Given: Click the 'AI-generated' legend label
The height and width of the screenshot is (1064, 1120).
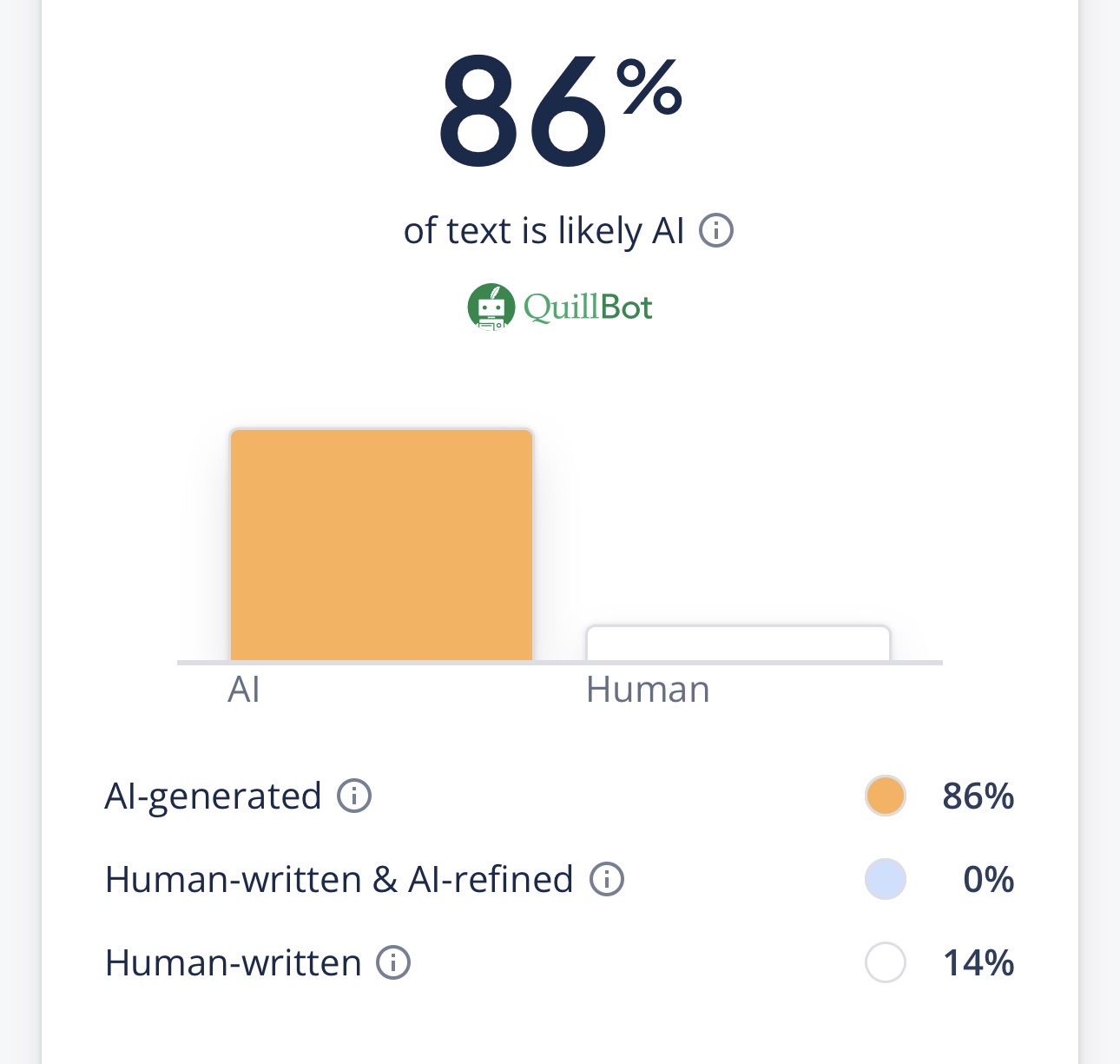Looking at the screenshot, I should (x=213, y=796).
